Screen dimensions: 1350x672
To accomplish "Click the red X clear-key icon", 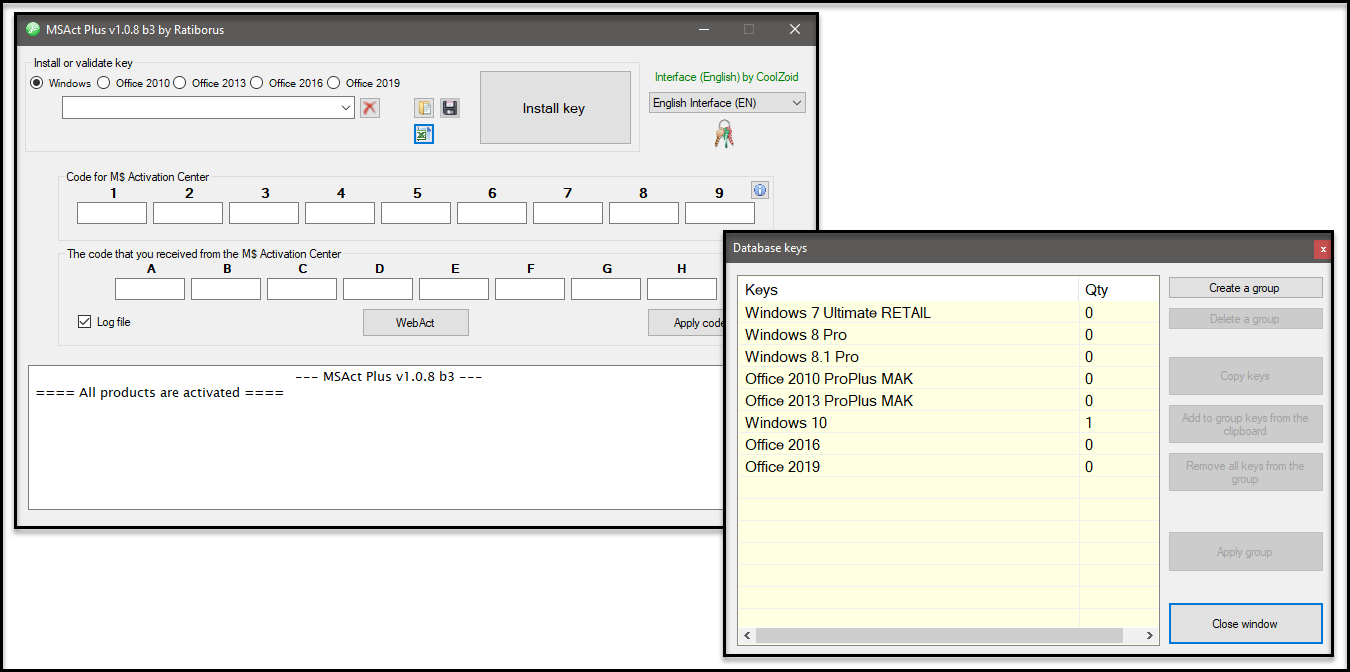I will click(370, 108).
